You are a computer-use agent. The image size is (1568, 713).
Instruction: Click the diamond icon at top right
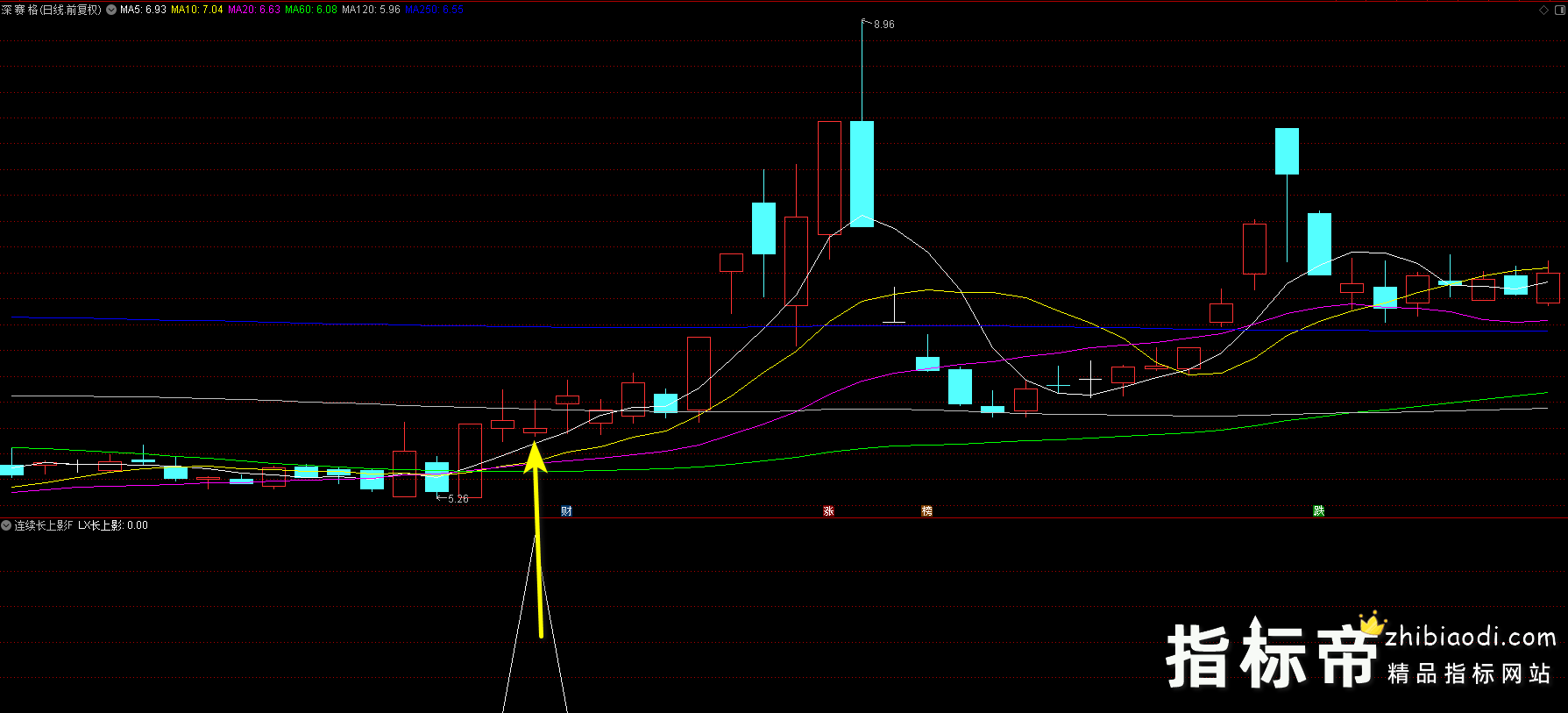(1543, 10)
